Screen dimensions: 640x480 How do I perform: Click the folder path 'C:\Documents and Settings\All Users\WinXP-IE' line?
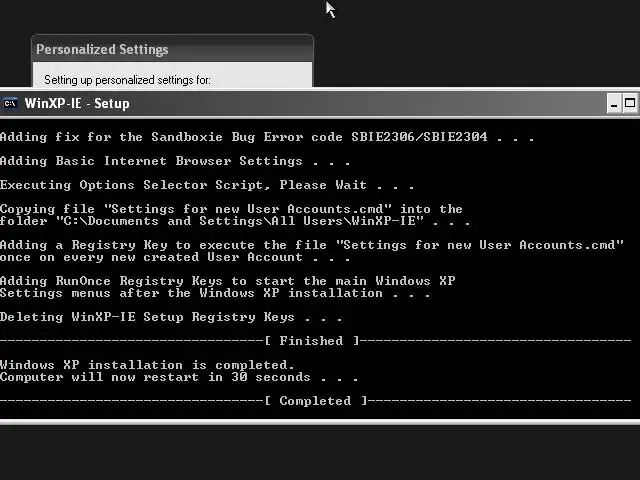235,221
